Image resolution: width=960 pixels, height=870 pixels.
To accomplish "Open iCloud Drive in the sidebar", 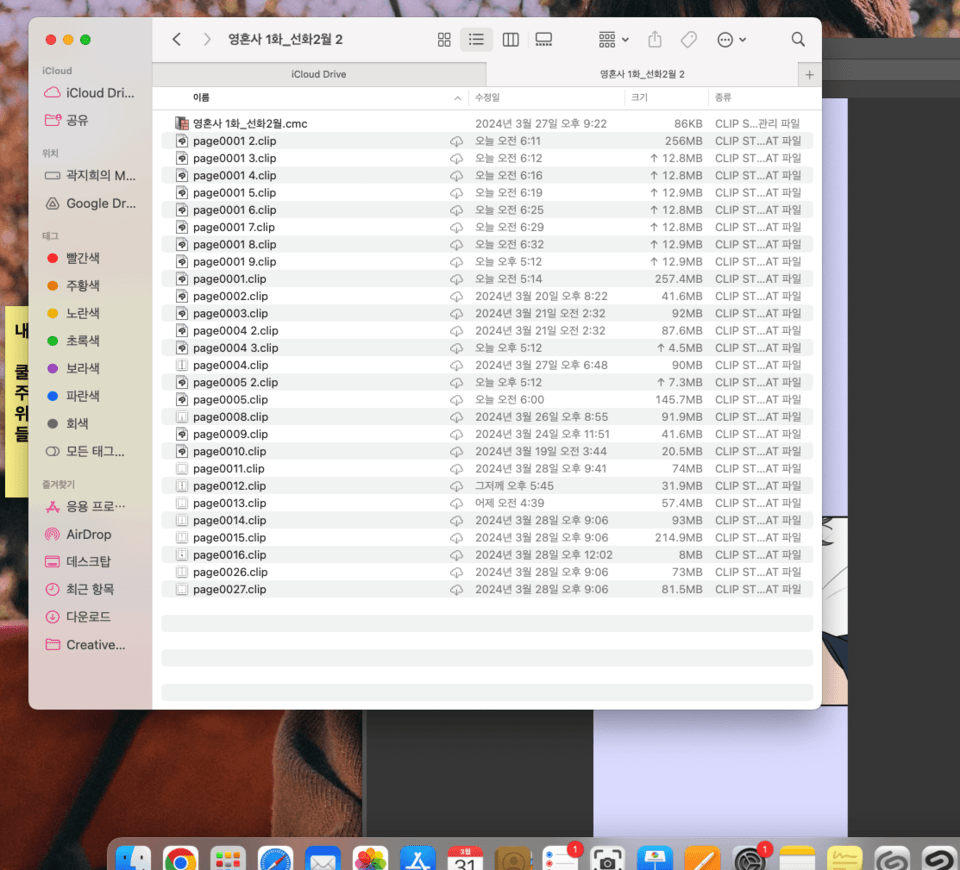I will click(x=90, y=93).
